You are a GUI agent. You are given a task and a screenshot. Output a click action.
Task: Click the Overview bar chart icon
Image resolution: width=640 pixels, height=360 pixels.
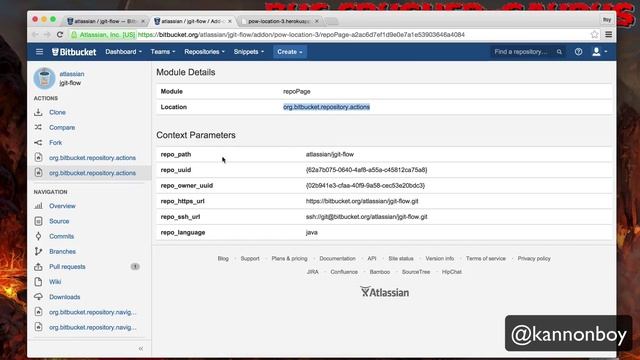pos(38,206)
